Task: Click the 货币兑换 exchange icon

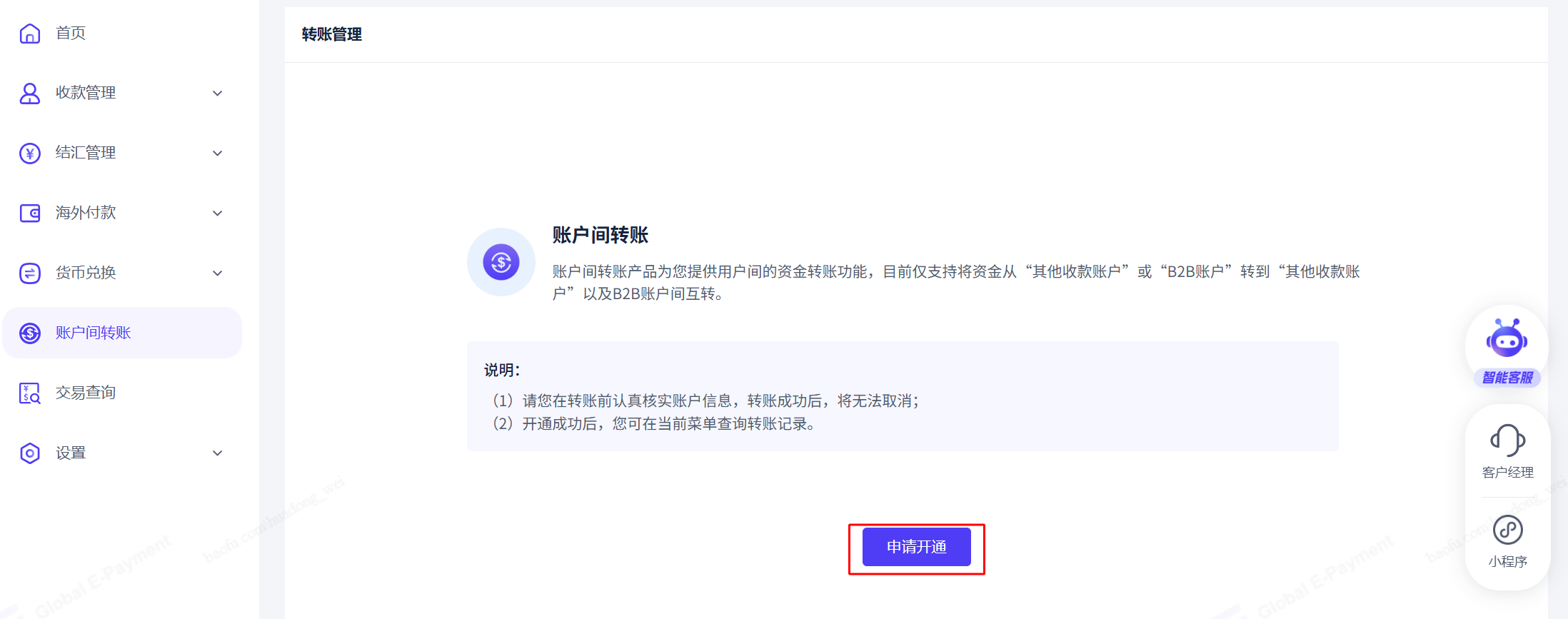Action: click(30, 273)
